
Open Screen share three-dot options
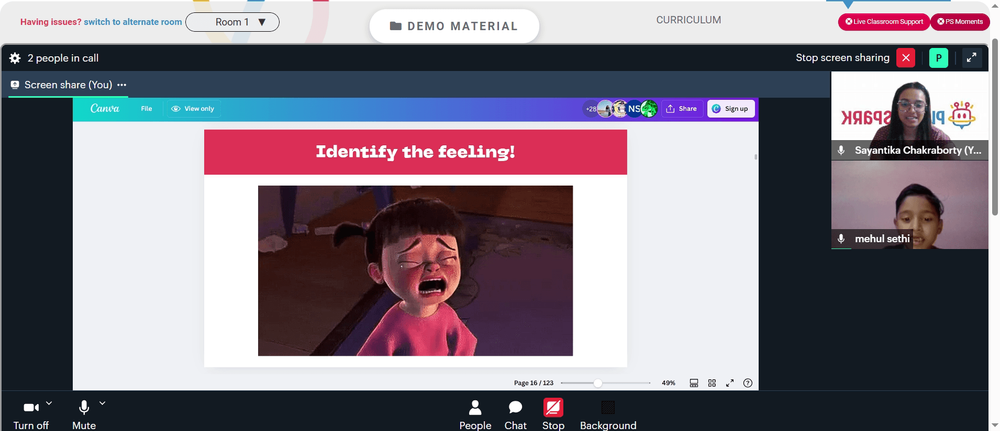(x=122, y=85)
